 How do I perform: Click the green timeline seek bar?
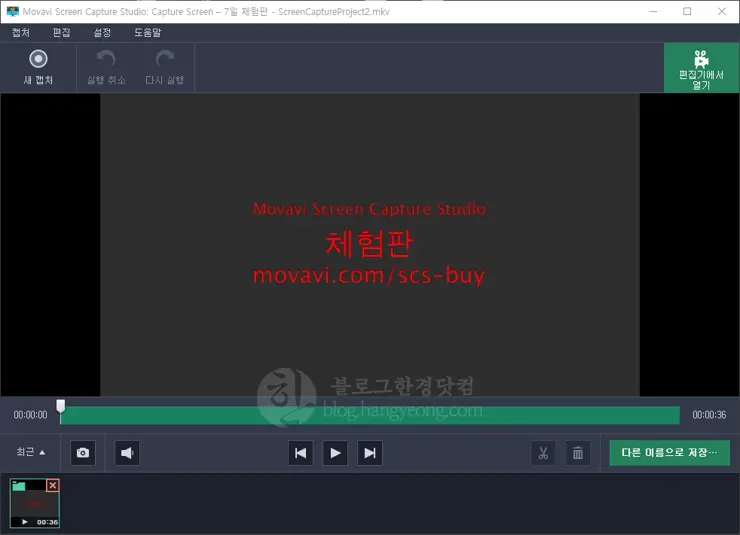point(370,415)
